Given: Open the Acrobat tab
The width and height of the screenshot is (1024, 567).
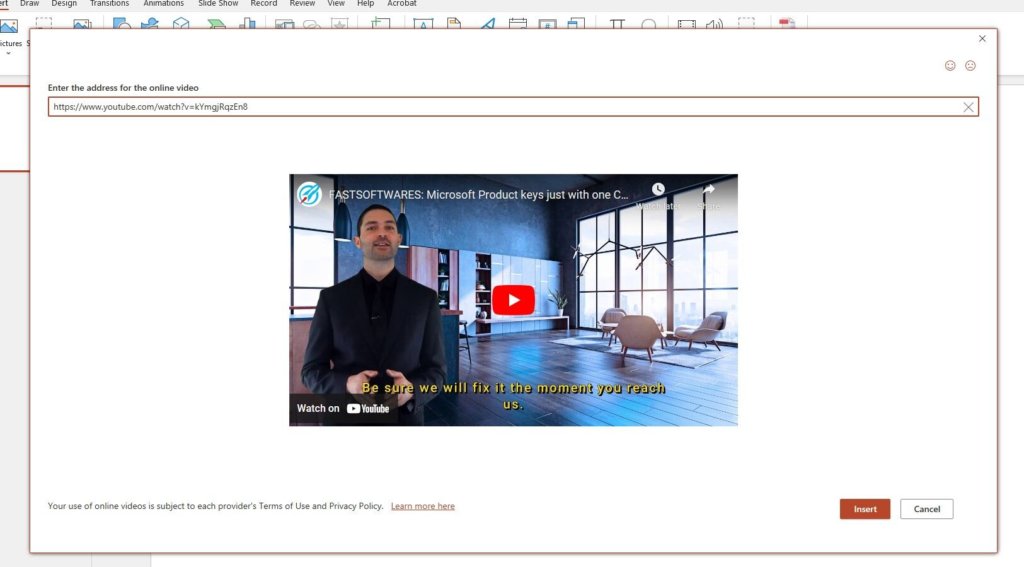Looking at the screenshot, I should [x=402, y=3].
